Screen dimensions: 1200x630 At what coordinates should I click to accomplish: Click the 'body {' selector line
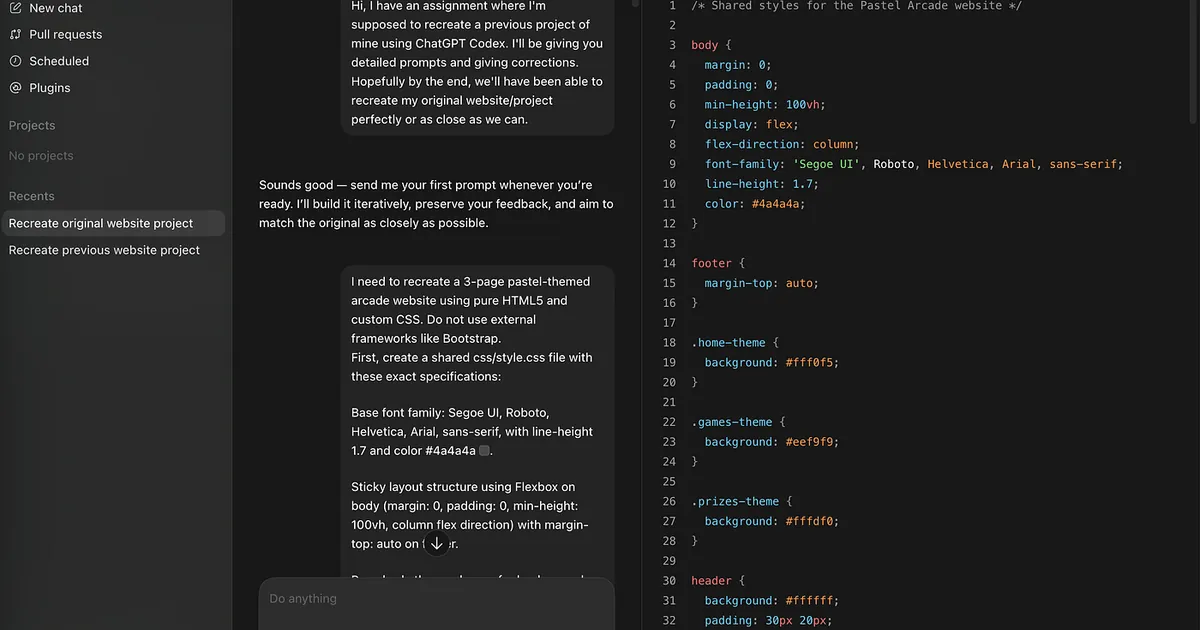click(711, 45)
